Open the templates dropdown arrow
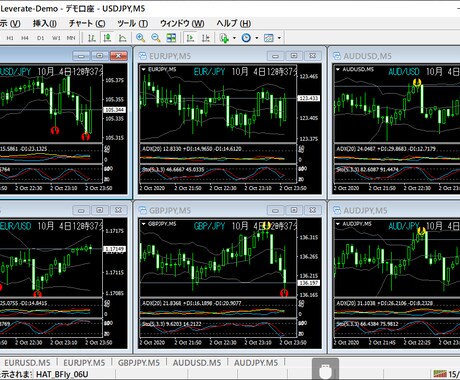The width and height of the screenshot is (460, 380). pos(279,38)
